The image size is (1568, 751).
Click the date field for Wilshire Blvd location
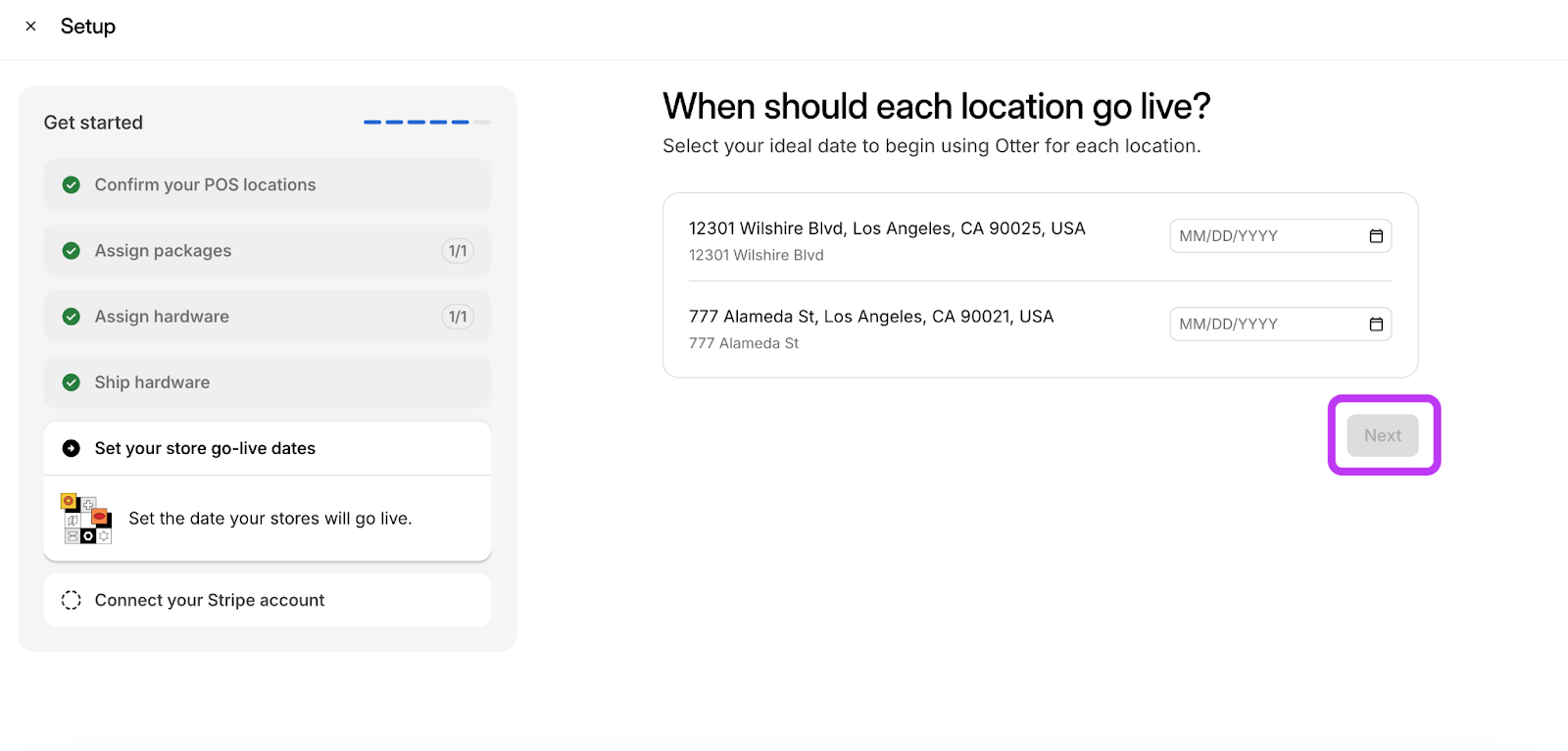1264,236
